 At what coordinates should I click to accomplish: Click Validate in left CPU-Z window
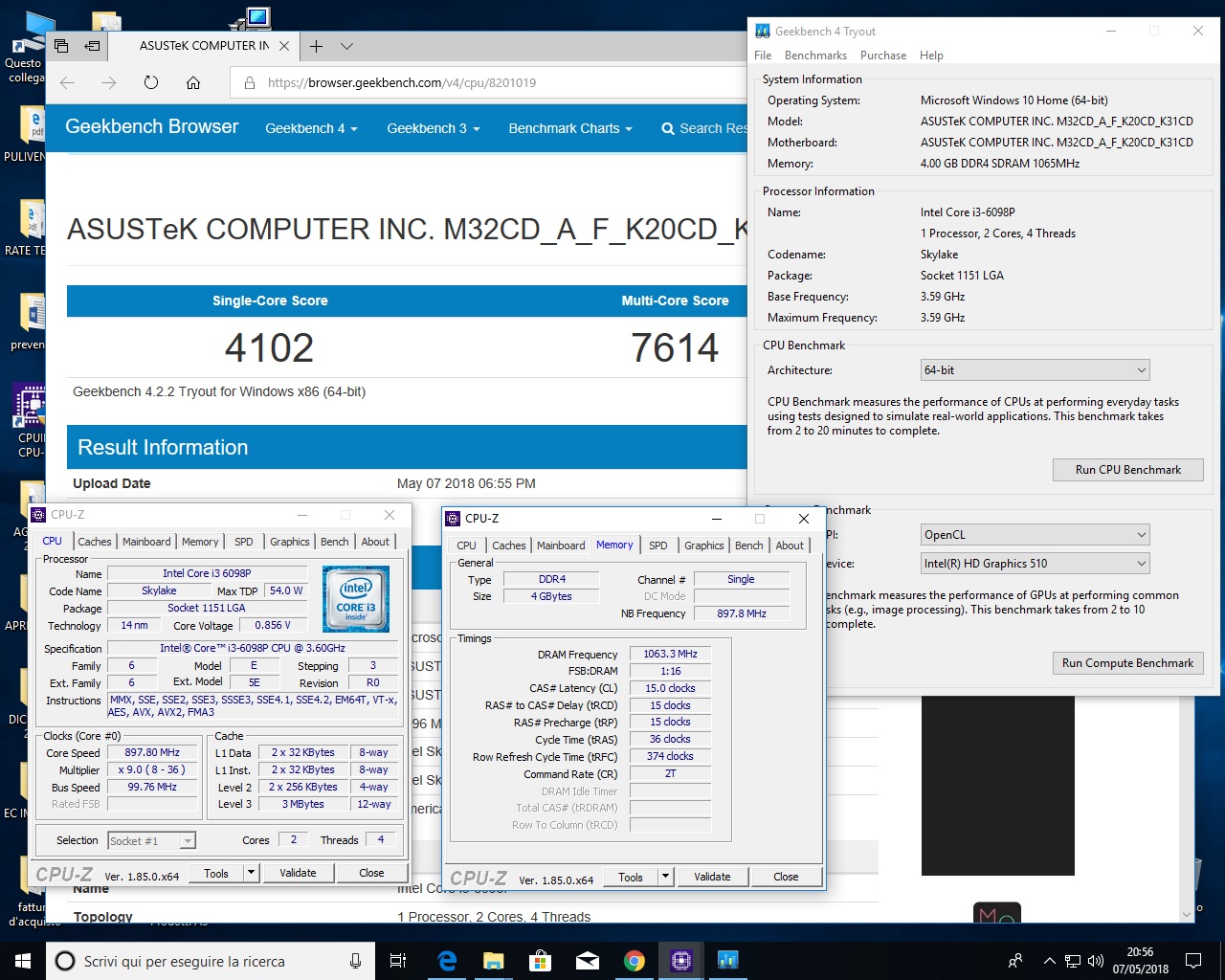[298, 874]
